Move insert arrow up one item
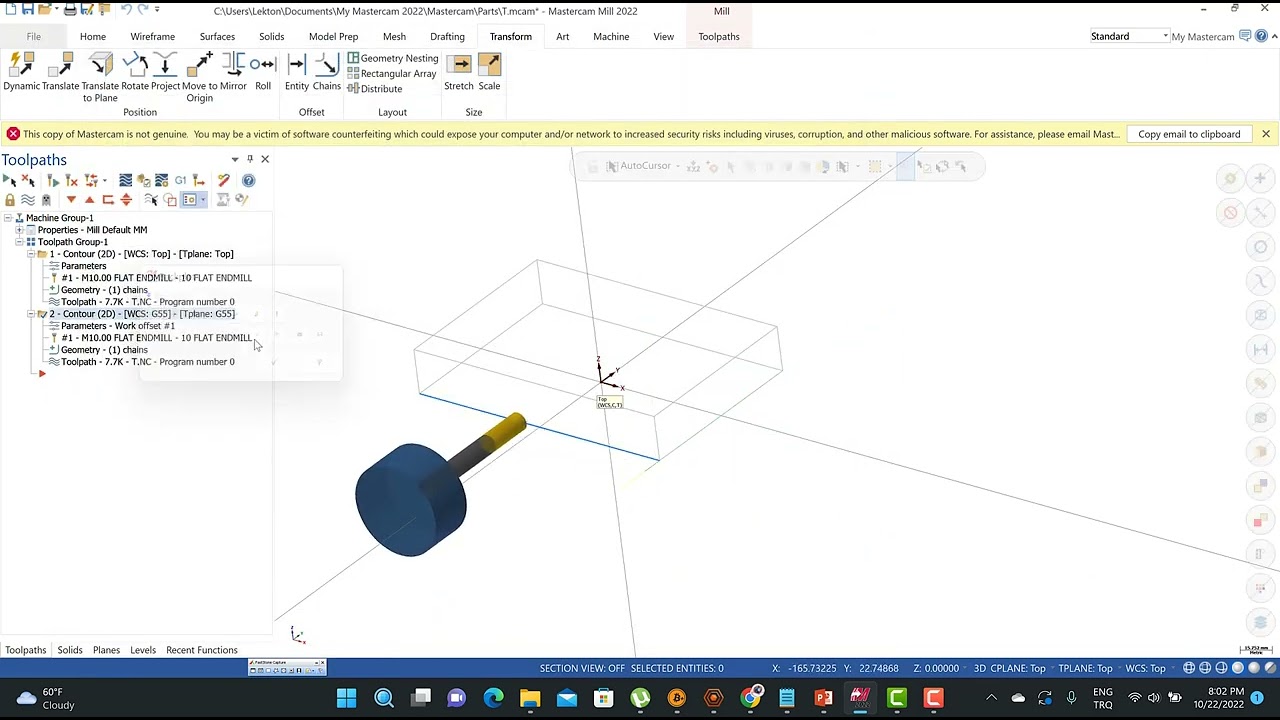The height and width of the screenshot is (720, 1280). [x=89, y=200]
